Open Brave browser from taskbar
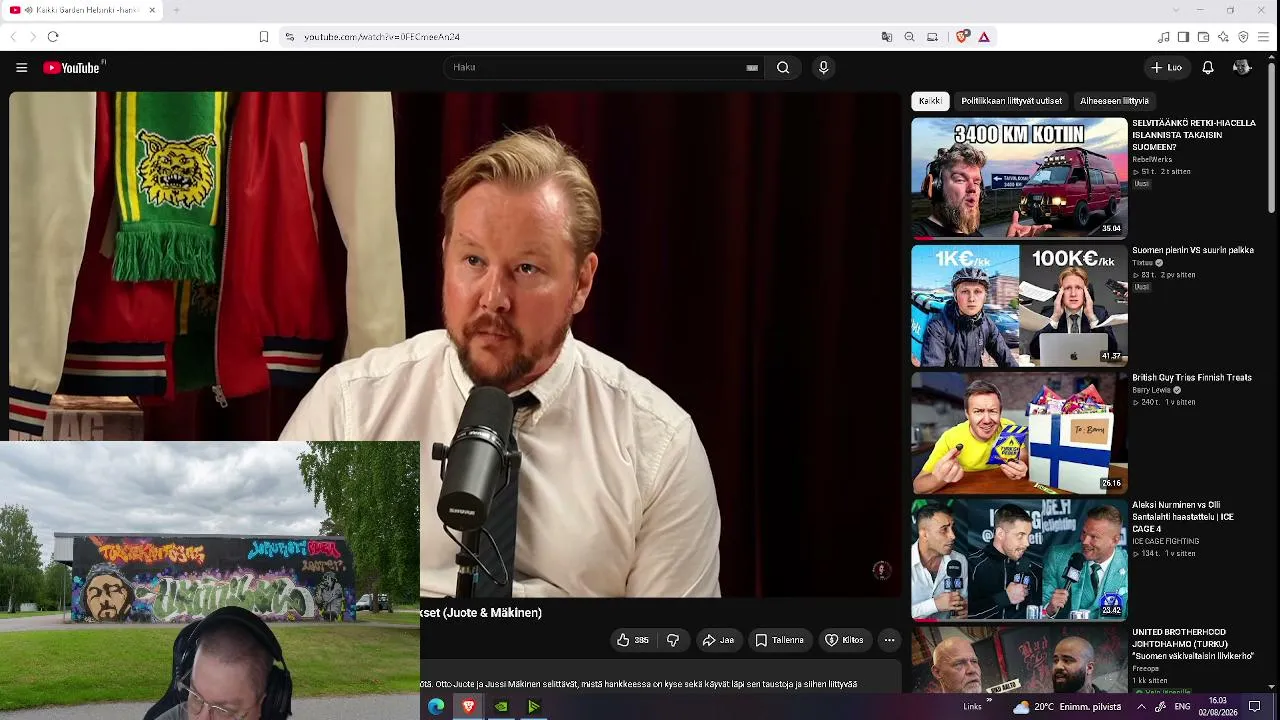The width and height of the screenshot is (1280, 720). click(x=468, y=707)
